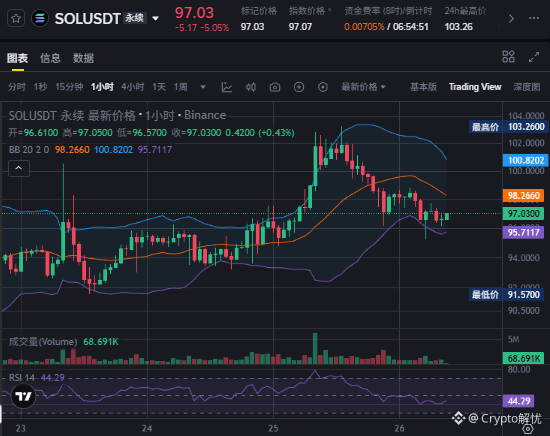Select the 15分钟 time interval
Screen dimensions: 550x436
pyautogui.click(x=69, y=87)
